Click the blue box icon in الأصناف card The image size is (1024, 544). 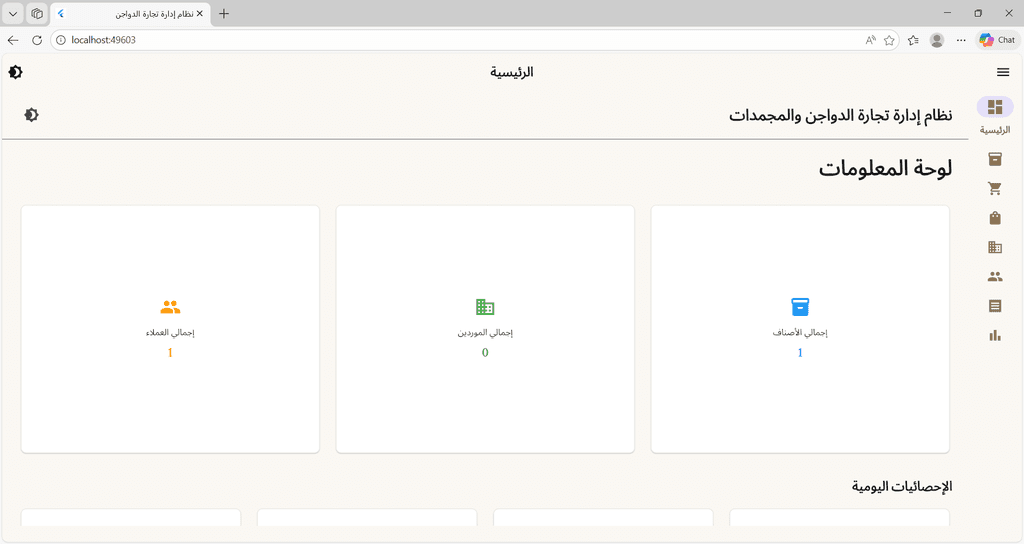(x=800, y=306)
